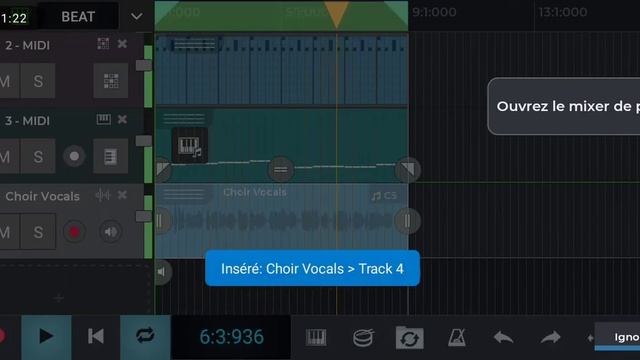Redo the last action
Screen dimensions: 640x360
[x=551, y=338]
